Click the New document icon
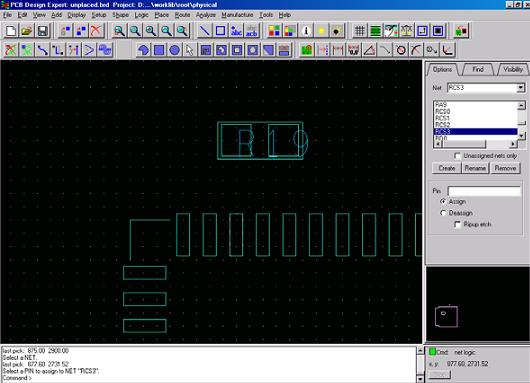The width and height of the screenshot is (530, 383). point(10,31)
